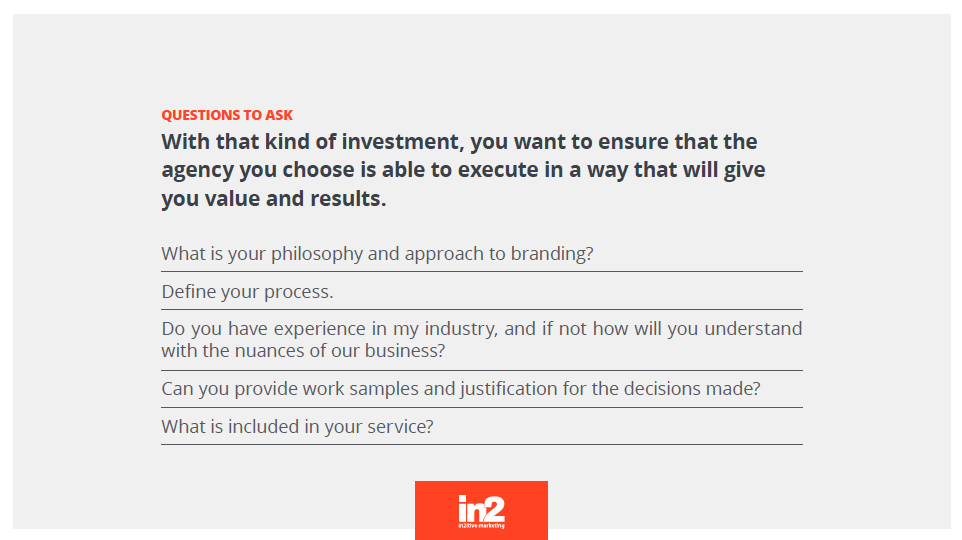This screenshot has width=962, height=540.
Task: Click the word 'investment' in the headline
Action: coord(403,142)
